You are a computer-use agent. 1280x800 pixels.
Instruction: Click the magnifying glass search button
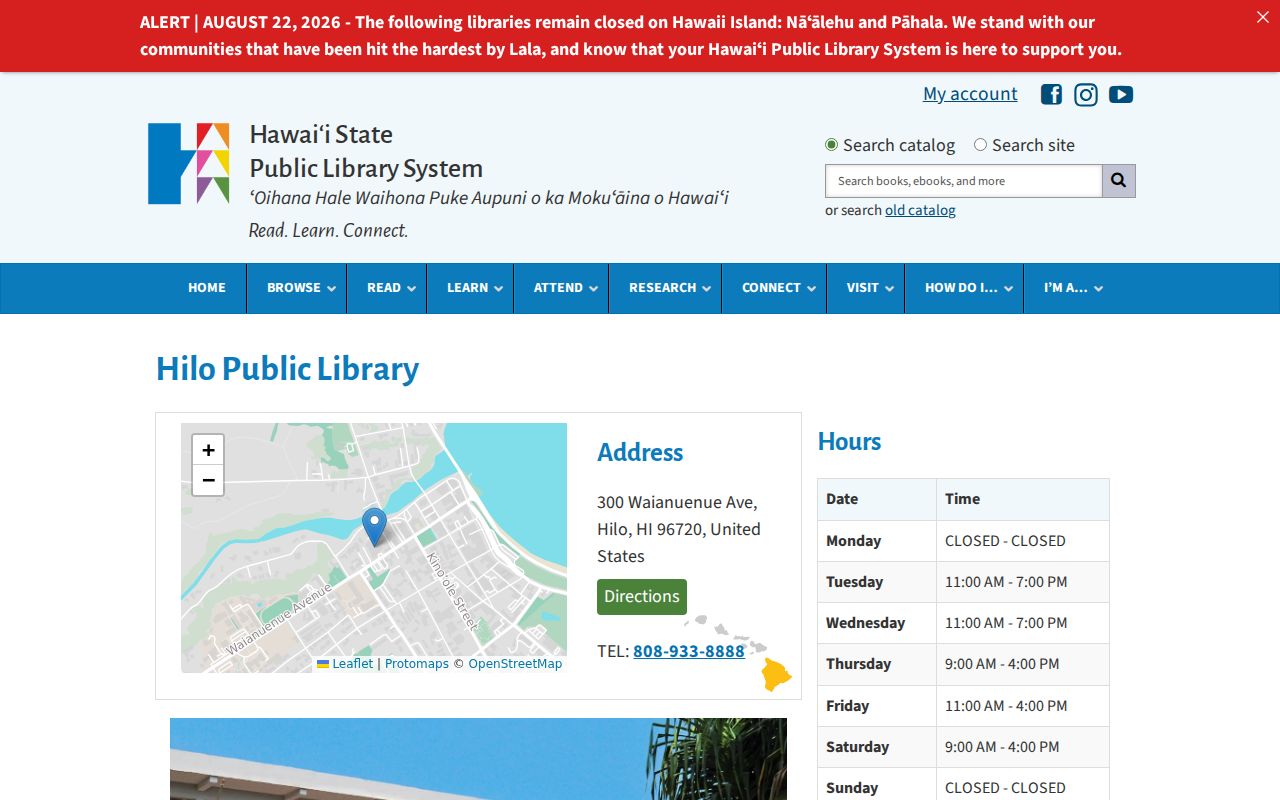coord(1119,181)
